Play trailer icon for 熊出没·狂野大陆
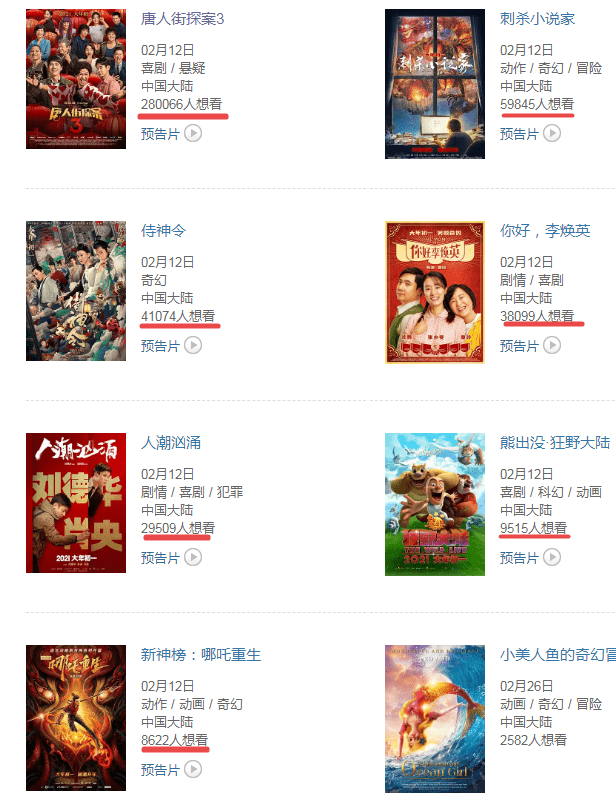This screenshot has height=809, width=616. [552, 557]
